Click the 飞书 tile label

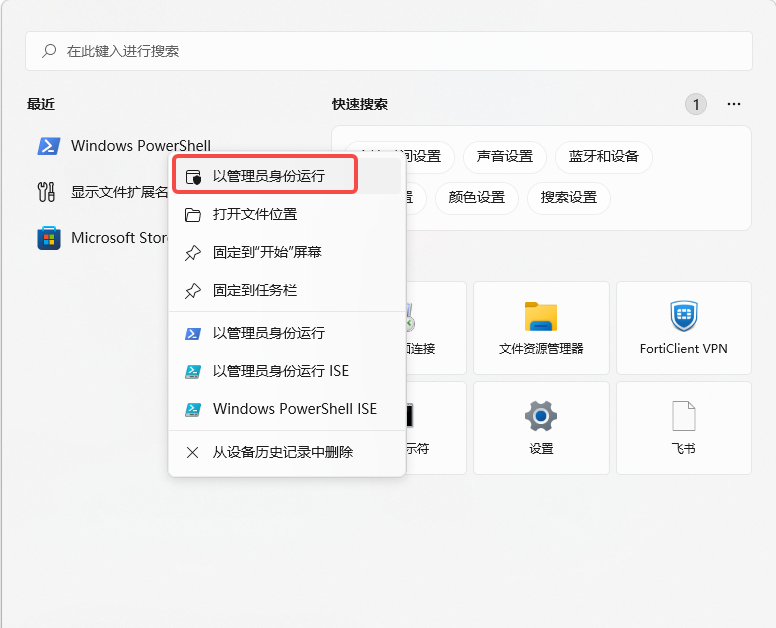pyautogui.click(x=683, y=449)
